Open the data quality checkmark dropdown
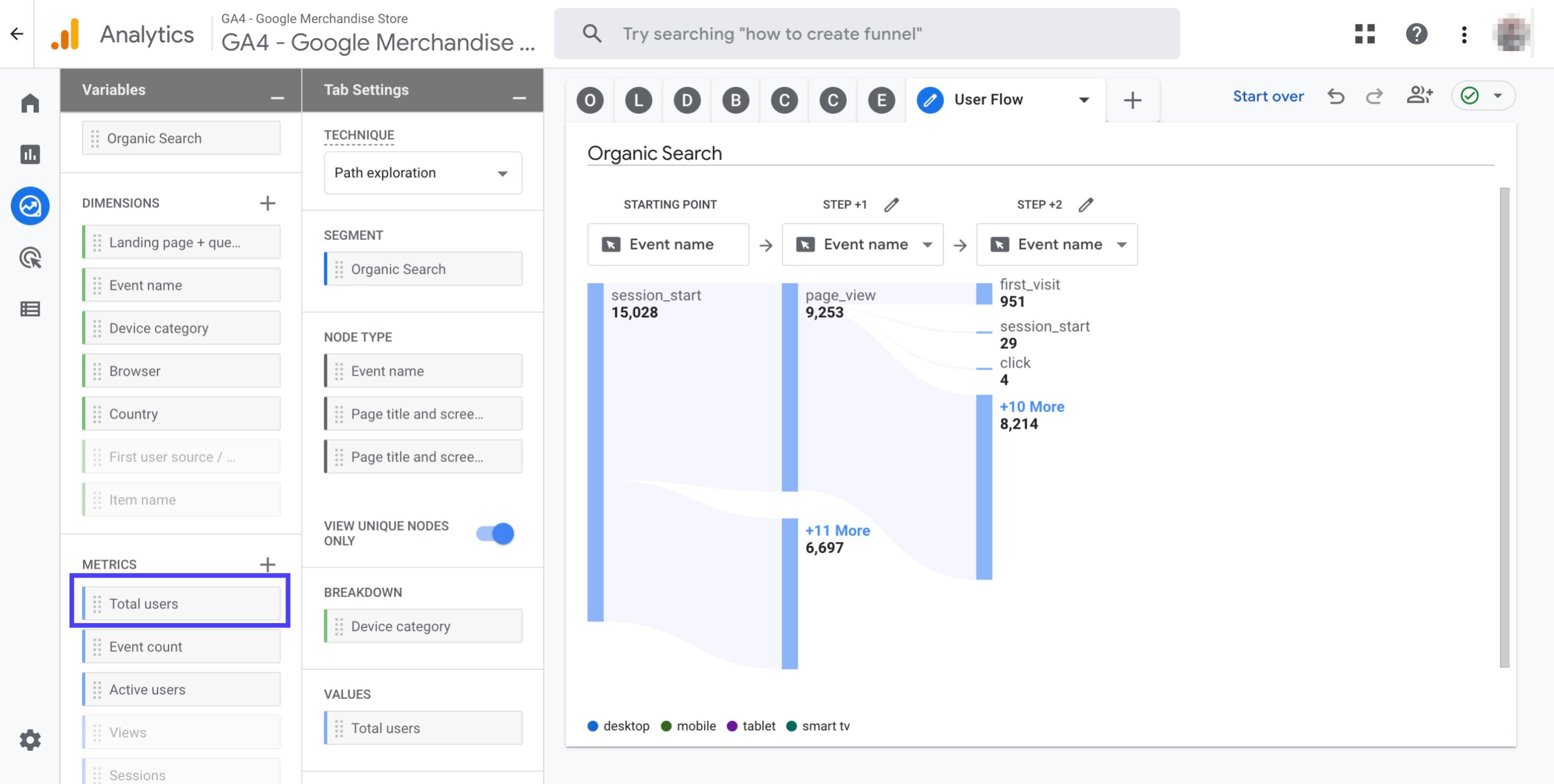 [x=1482, y=95]
